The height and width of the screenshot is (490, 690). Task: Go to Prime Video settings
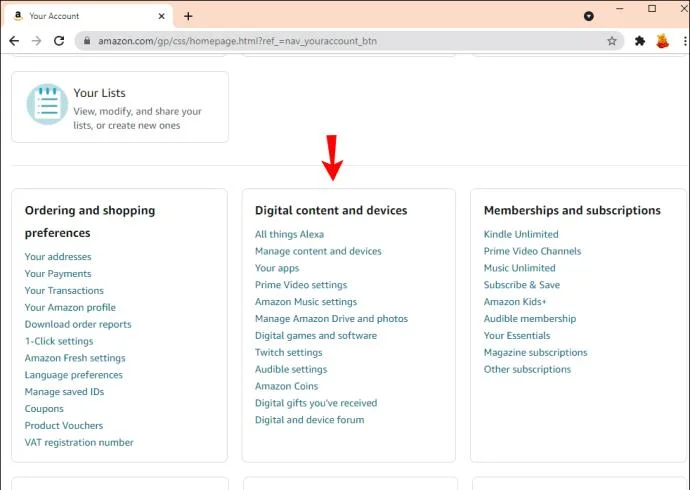click(301, 285)
